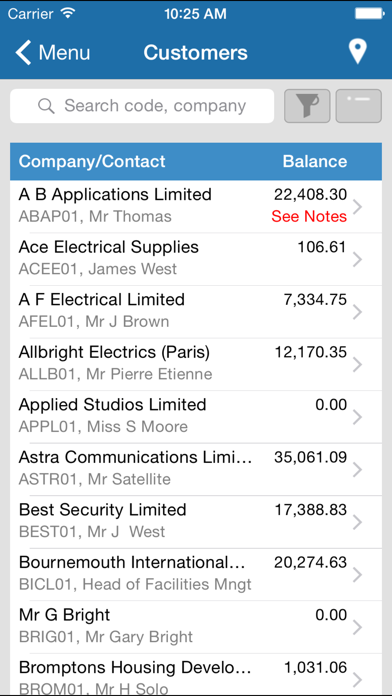392x696 pixels.
Task: Expand A B Applications Limited chevron
Action: tap(357, 207)
